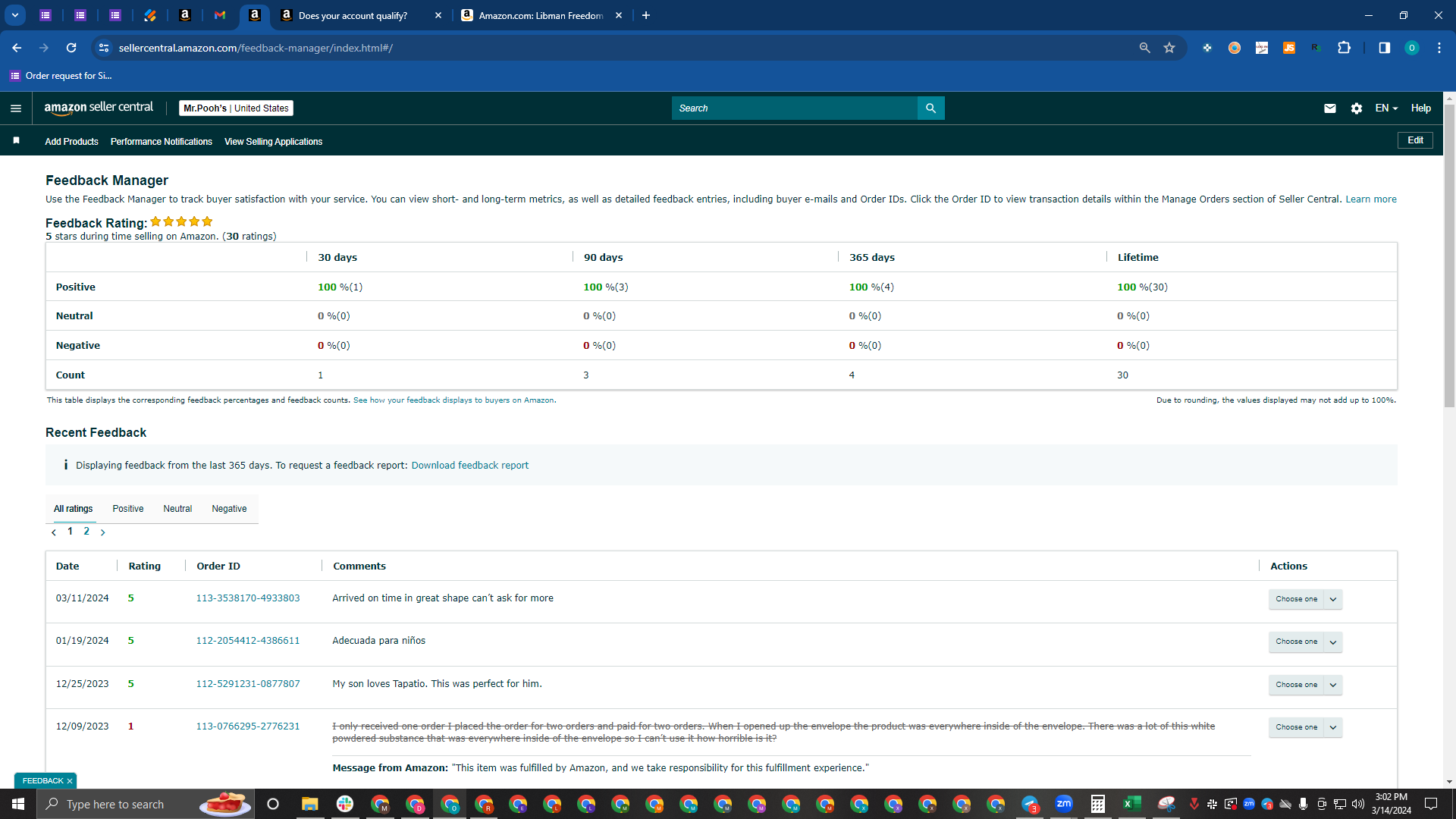Image resolution: width=1456 pixels, height=819 pixels.
Task: Click the bookmark flag icon beside Add Products
Action: coord(16,141)
